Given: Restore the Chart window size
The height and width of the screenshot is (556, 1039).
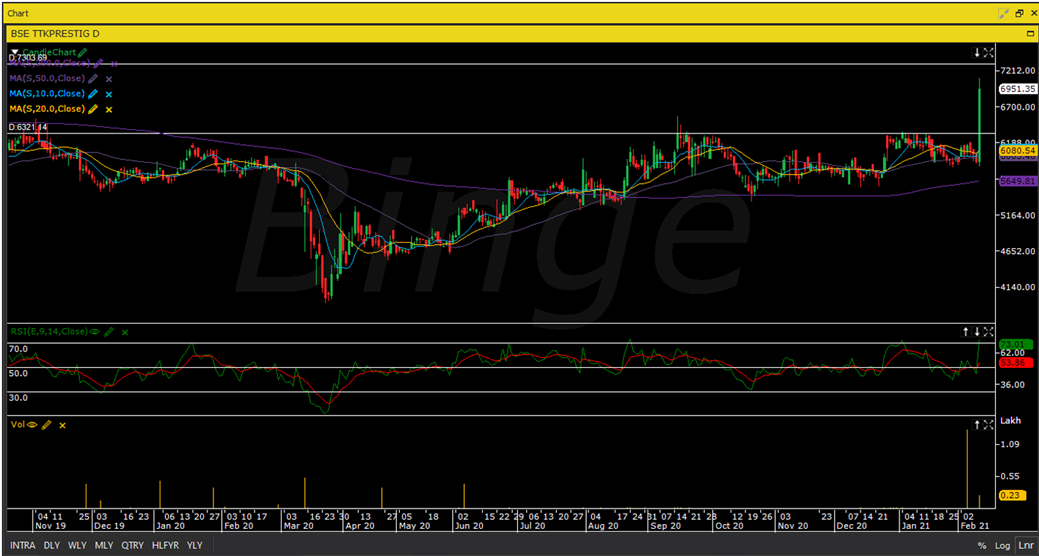Looking at the screenshot, I should [x=1018, y=13].
